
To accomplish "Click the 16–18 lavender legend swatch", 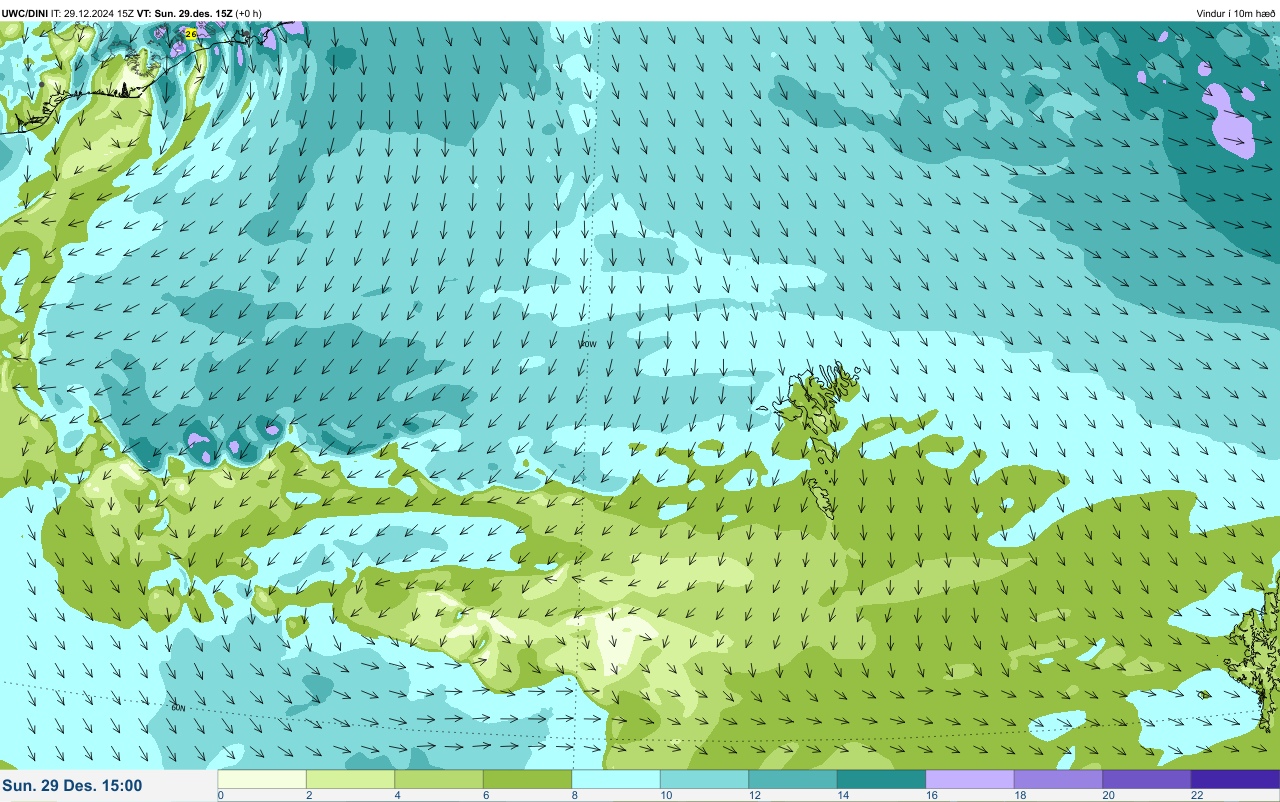I will point(970,779).
